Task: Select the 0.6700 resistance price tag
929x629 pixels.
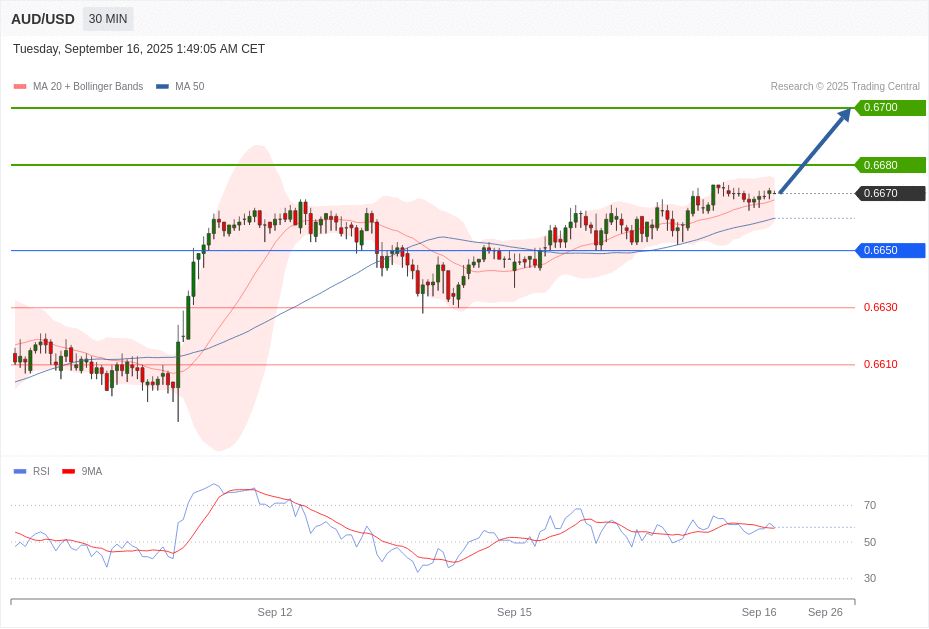Action: tap(890, 108)
